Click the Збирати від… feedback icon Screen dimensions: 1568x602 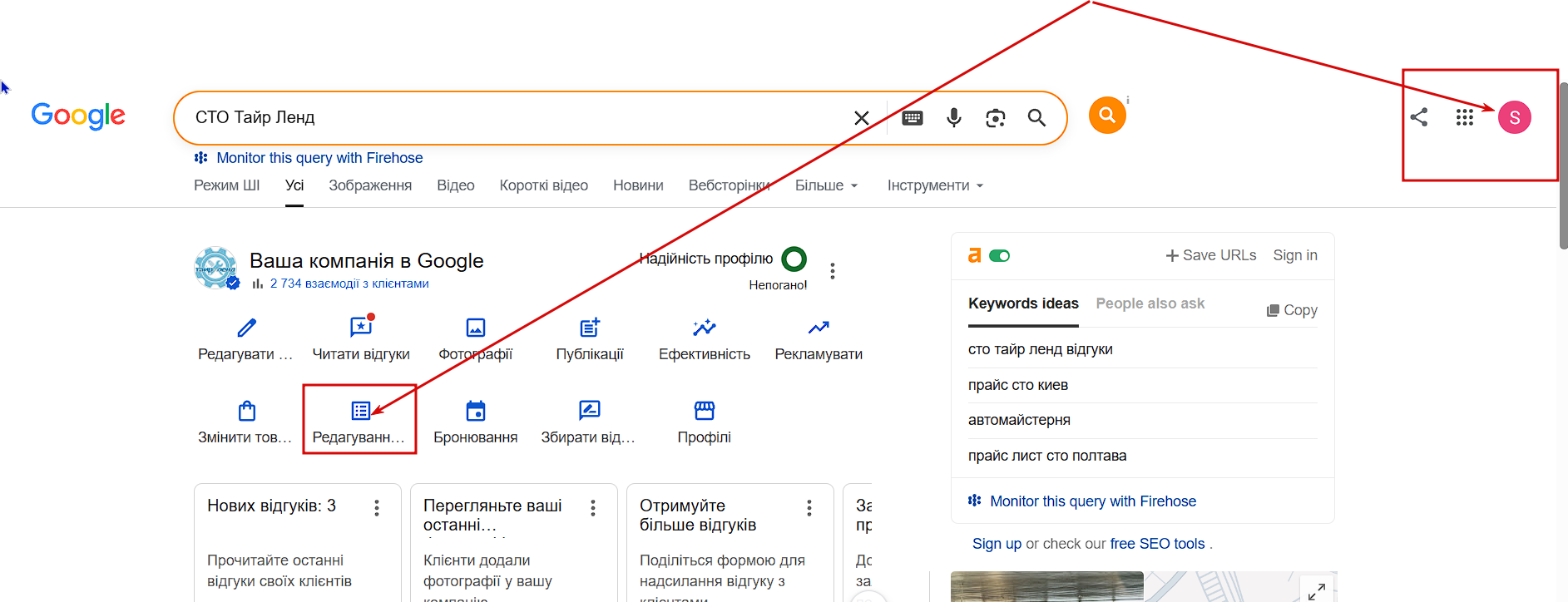pos(590,410)
